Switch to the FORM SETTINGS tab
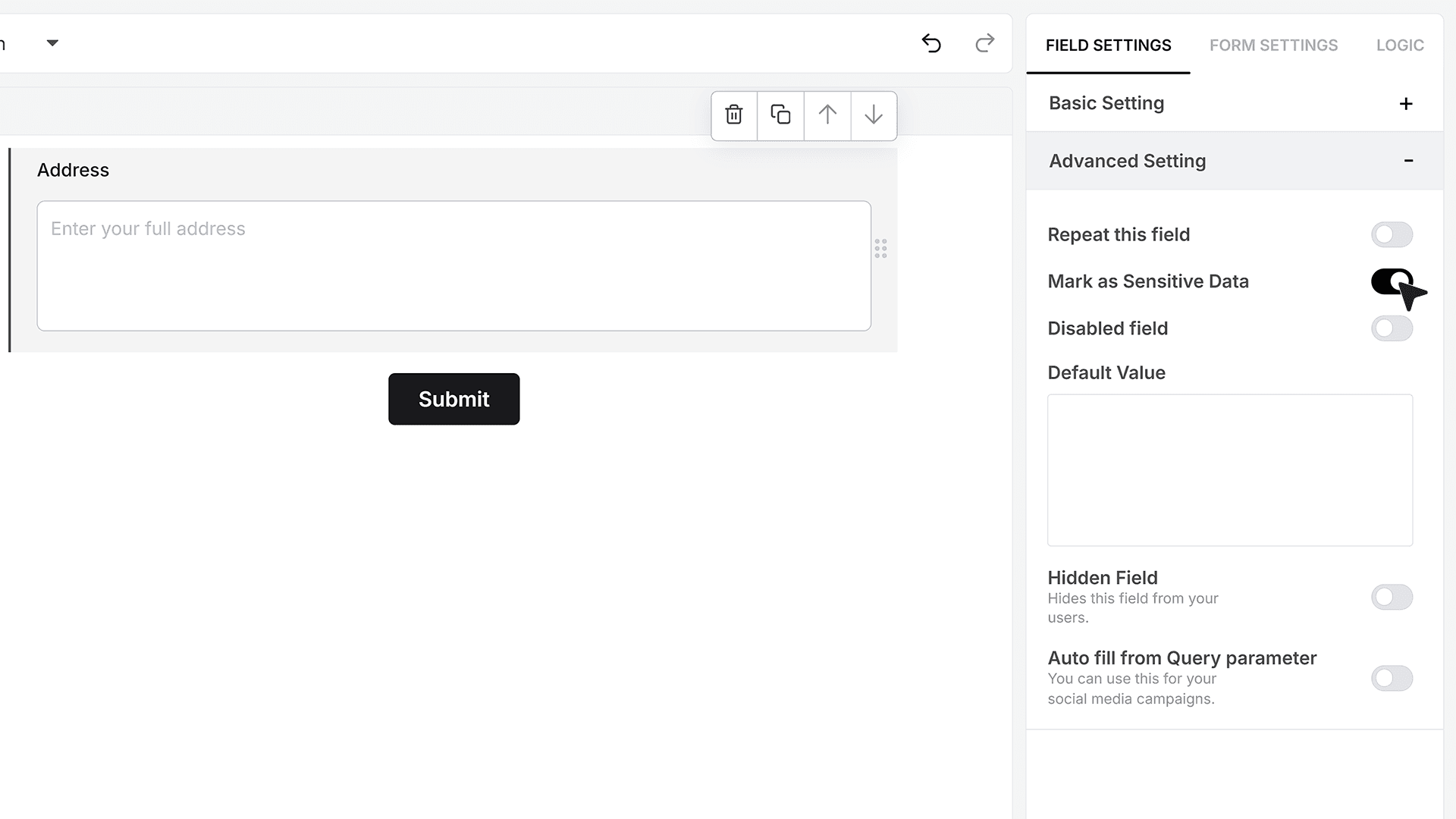The image size is (1456, 819). 1273,45
